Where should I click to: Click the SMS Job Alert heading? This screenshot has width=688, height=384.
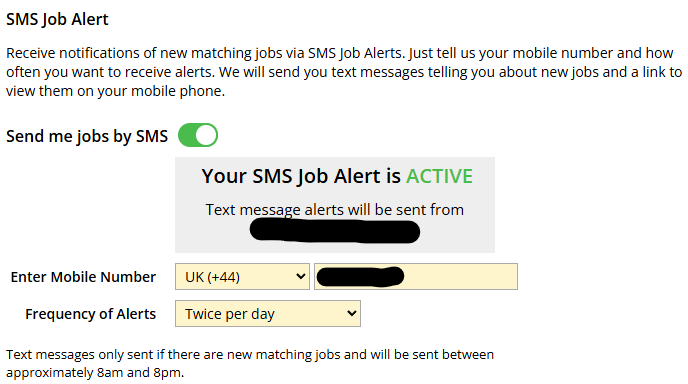coord(57,19)
